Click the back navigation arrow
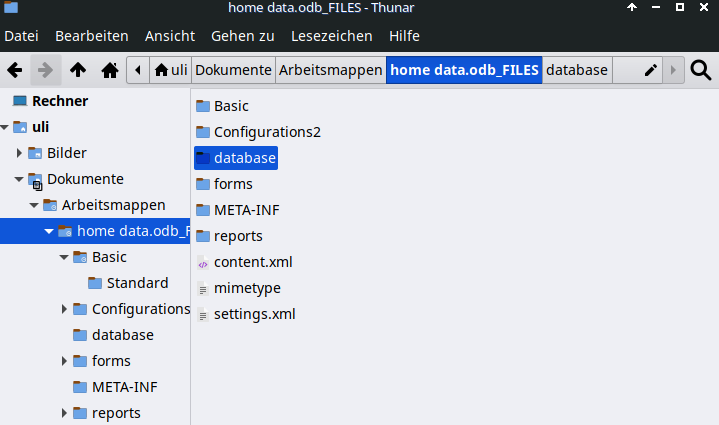This screenshot has width=719, height=425. [x=14, y=70]
